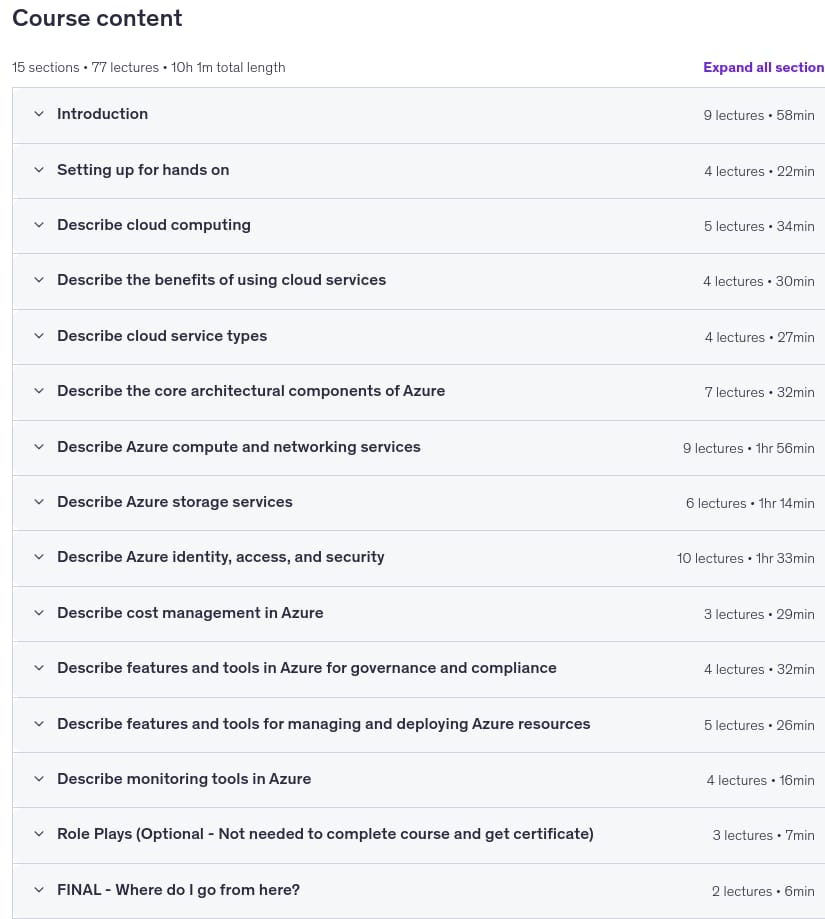This screenshot has width=825, height=919.
Task: Click the Course content heading
Action: tap(97, 18)
